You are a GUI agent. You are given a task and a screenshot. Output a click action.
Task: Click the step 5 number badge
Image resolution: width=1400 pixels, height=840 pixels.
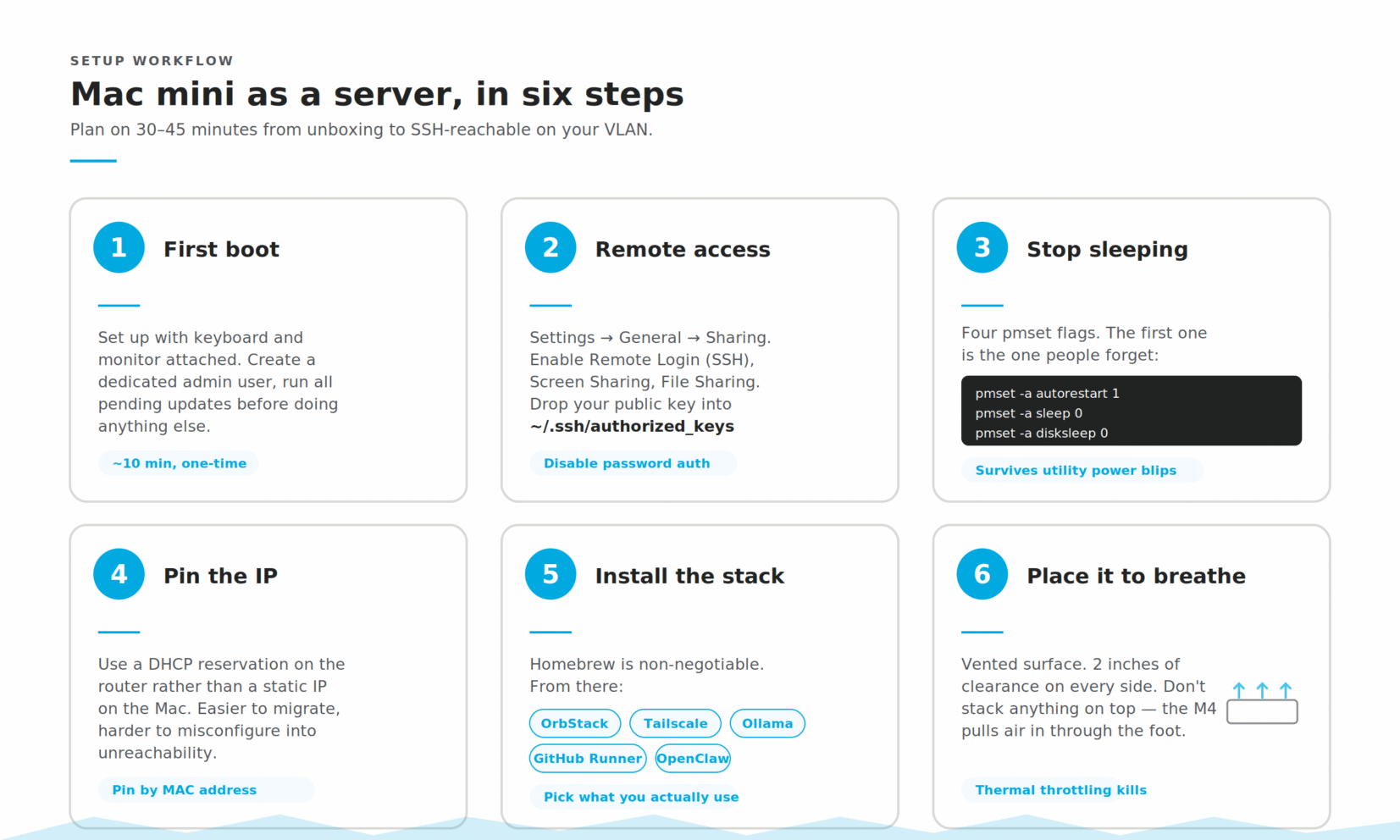pyautogui.click(x=551, y=574)
